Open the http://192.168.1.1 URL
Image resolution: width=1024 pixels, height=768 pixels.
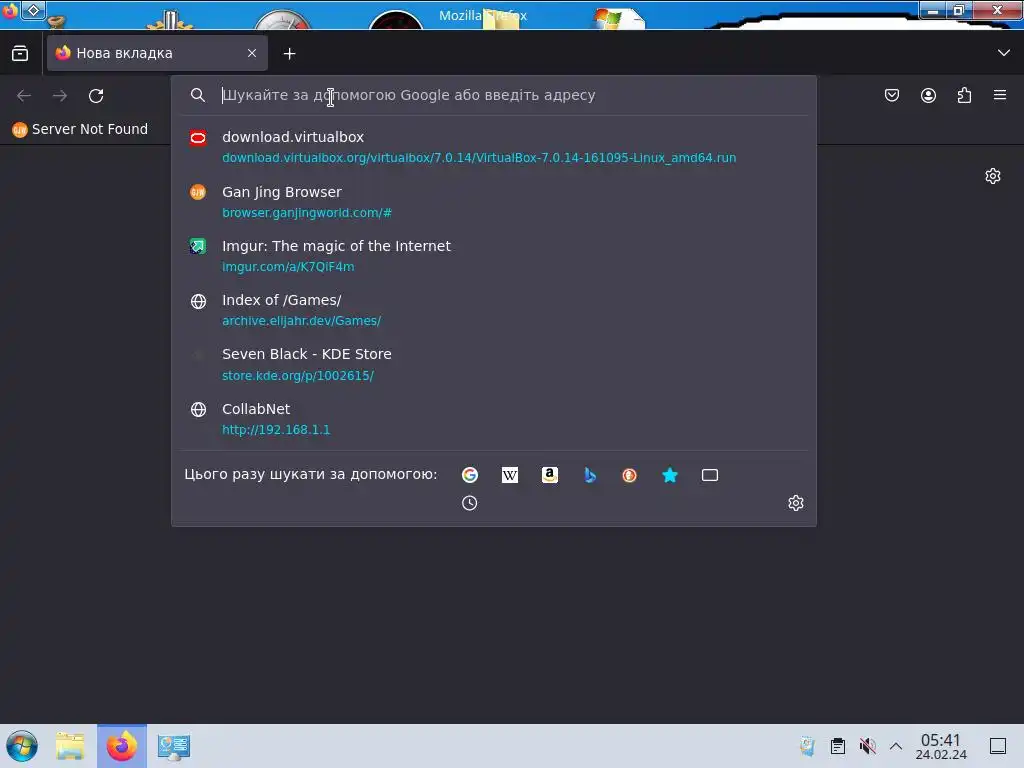(276, 430)
